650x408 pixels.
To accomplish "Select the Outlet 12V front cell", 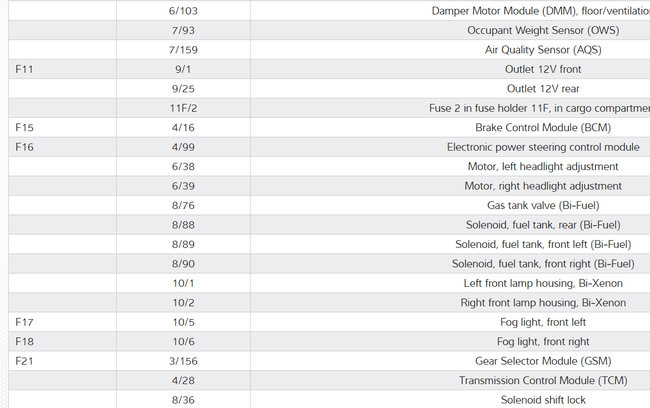I will (543, 70).
